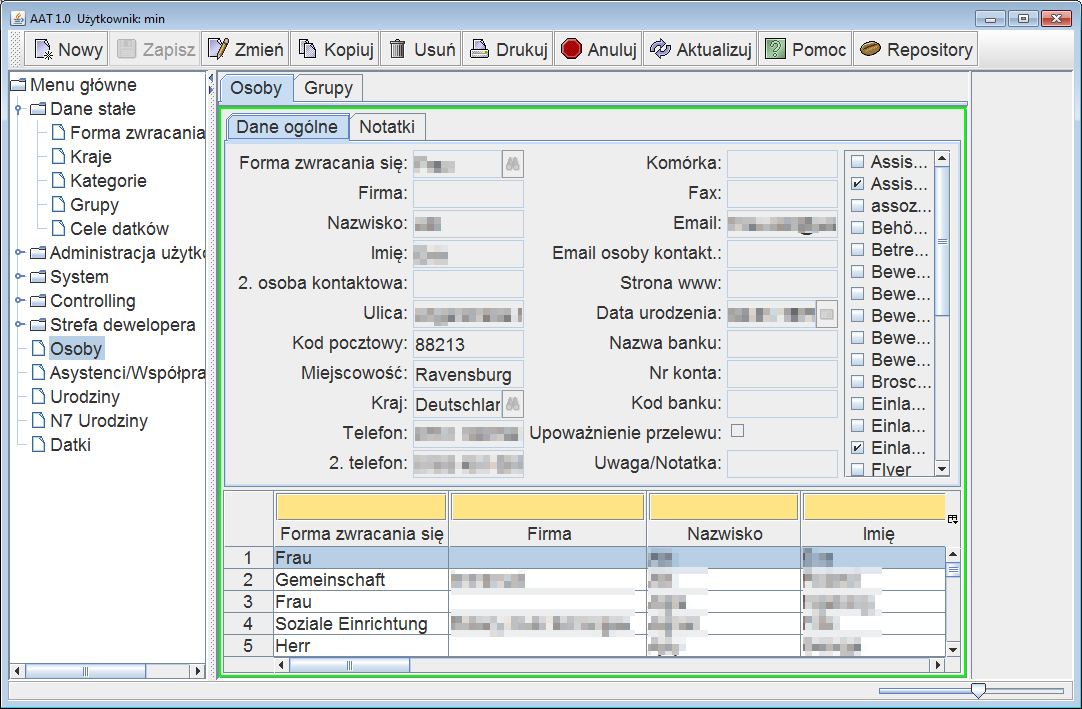
Task: Open the Repository toolbar button
Action: pyautogui.click(x=916, y=49)
